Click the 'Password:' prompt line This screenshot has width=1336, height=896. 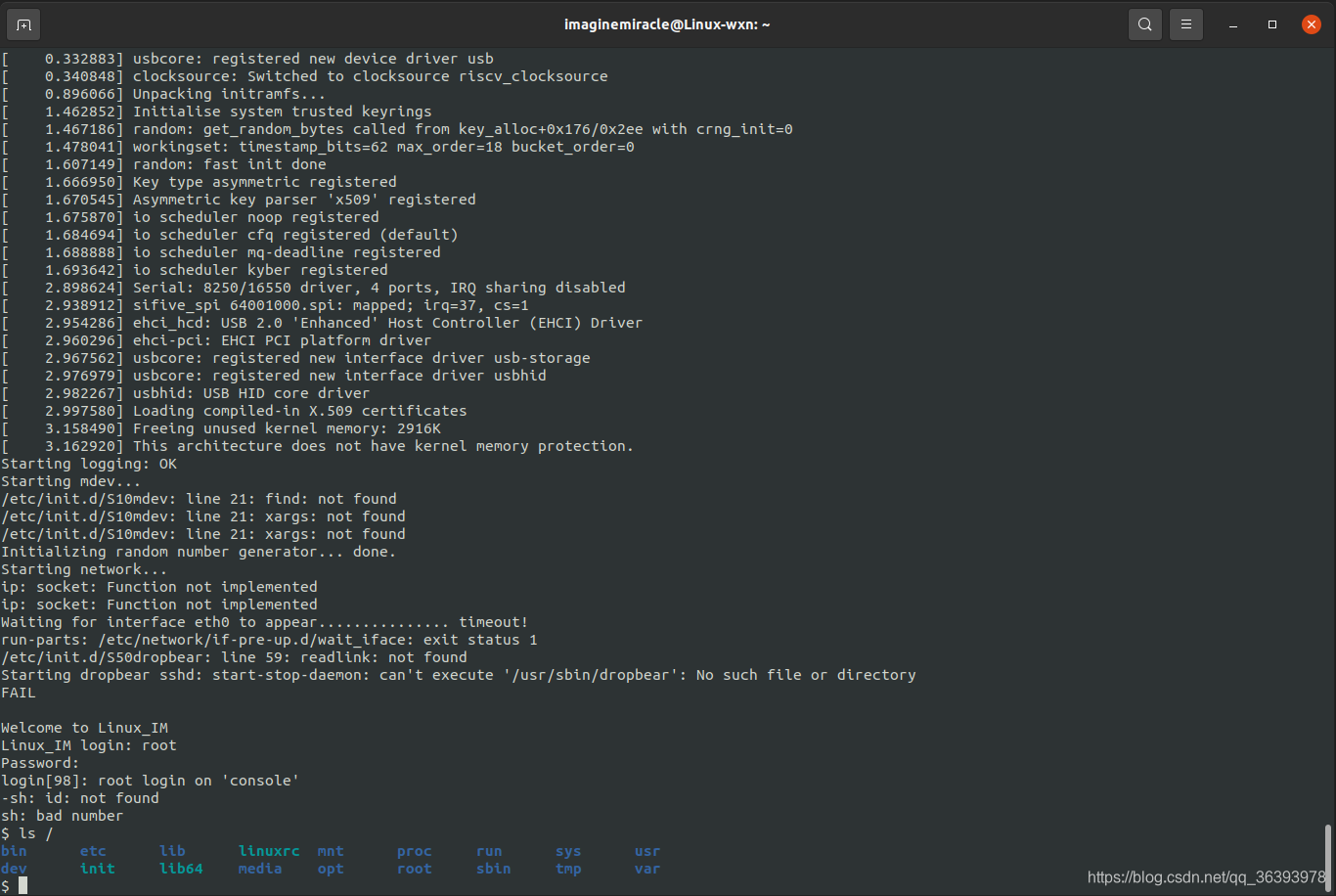pyautogui.click(x=40, y=763)
